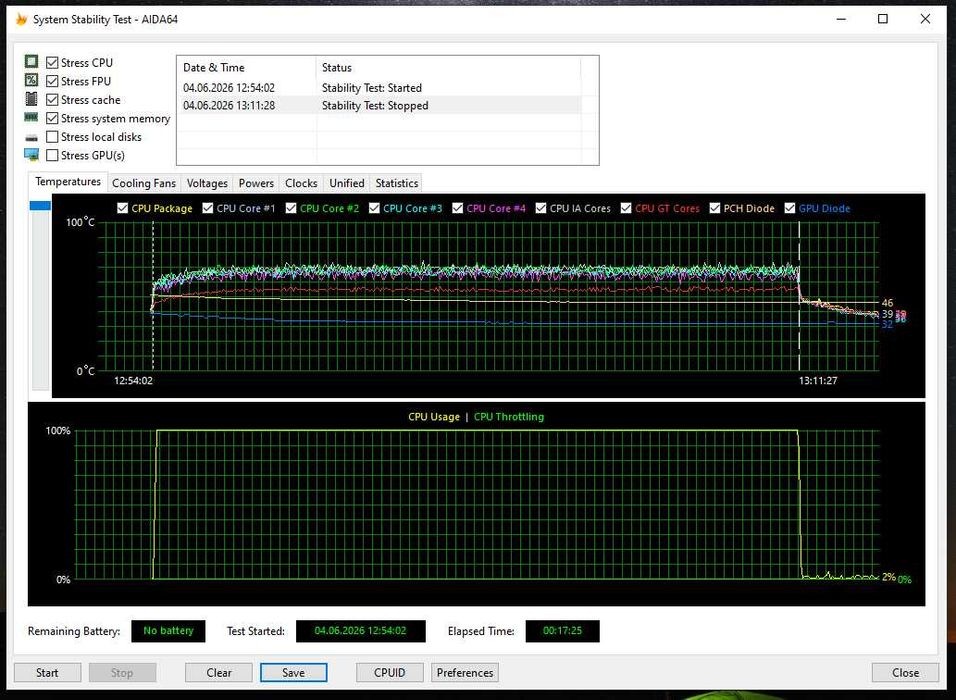The height and width of the screenshot is (700, 956).
Task: Open the Powers tab
Action: click(256, 183)
